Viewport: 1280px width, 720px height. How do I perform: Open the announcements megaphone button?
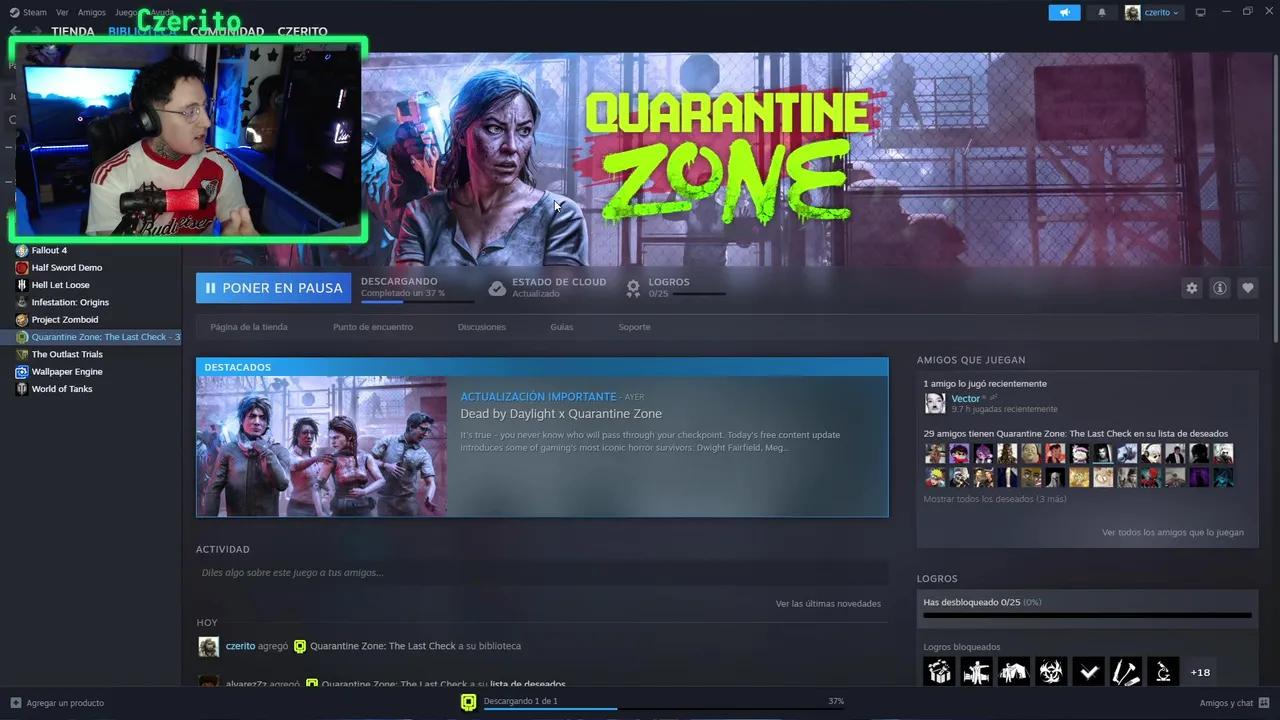pos(1064,12)
